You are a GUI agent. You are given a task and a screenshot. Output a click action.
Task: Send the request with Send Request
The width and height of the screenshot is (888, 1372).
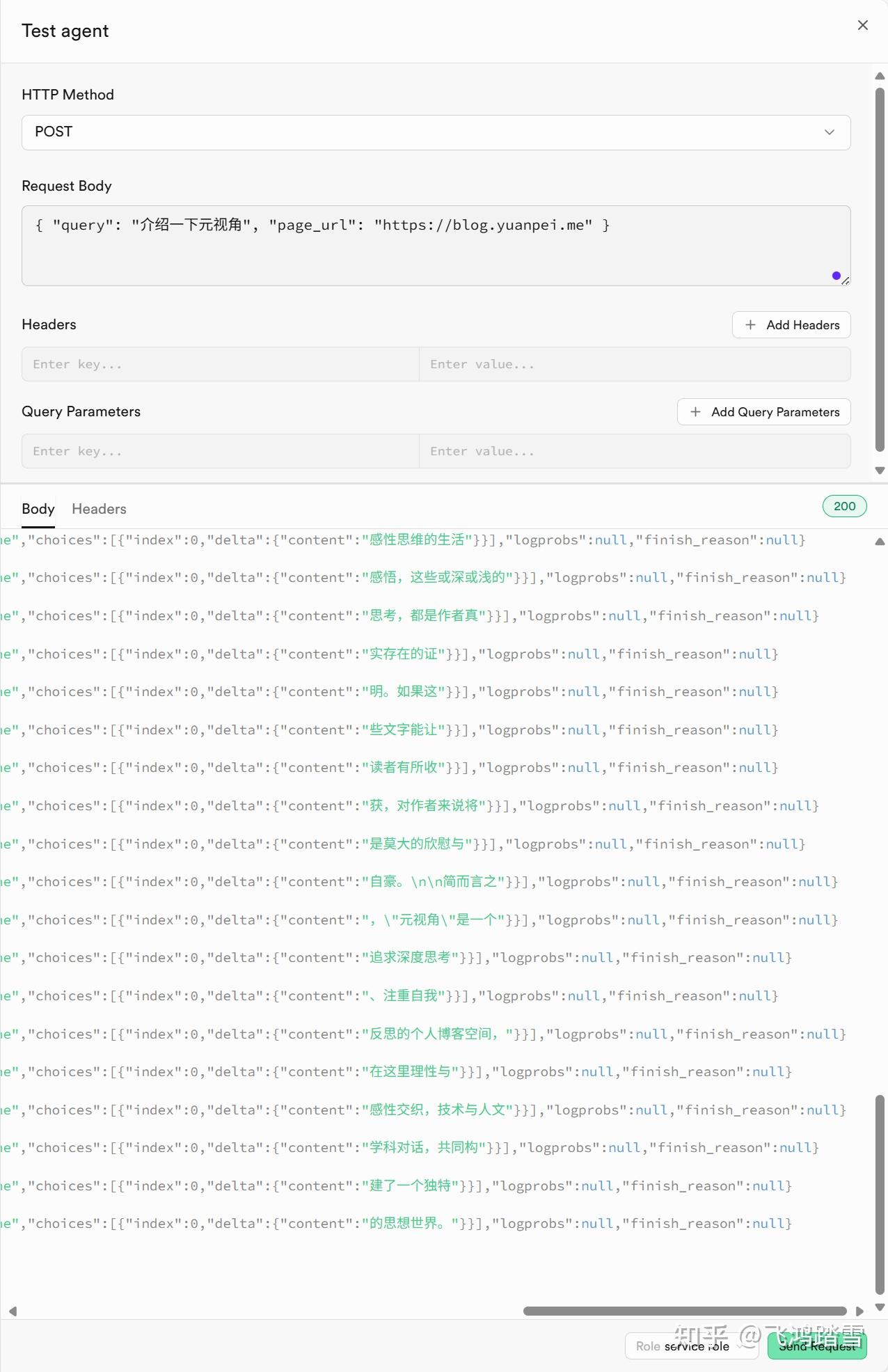click(816, 1346)
